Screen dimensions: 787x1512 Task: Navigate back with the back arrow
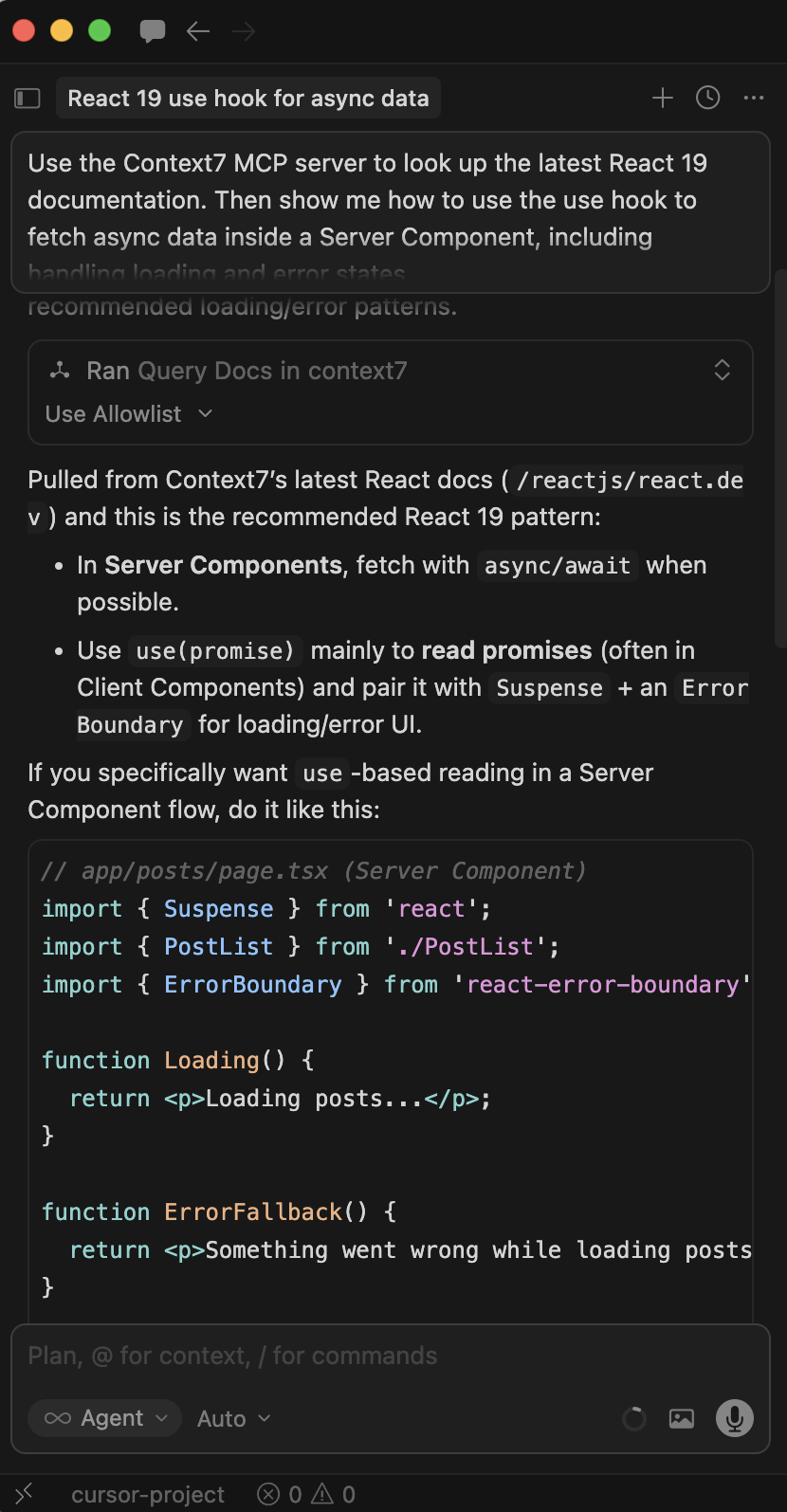coord(198,30)
